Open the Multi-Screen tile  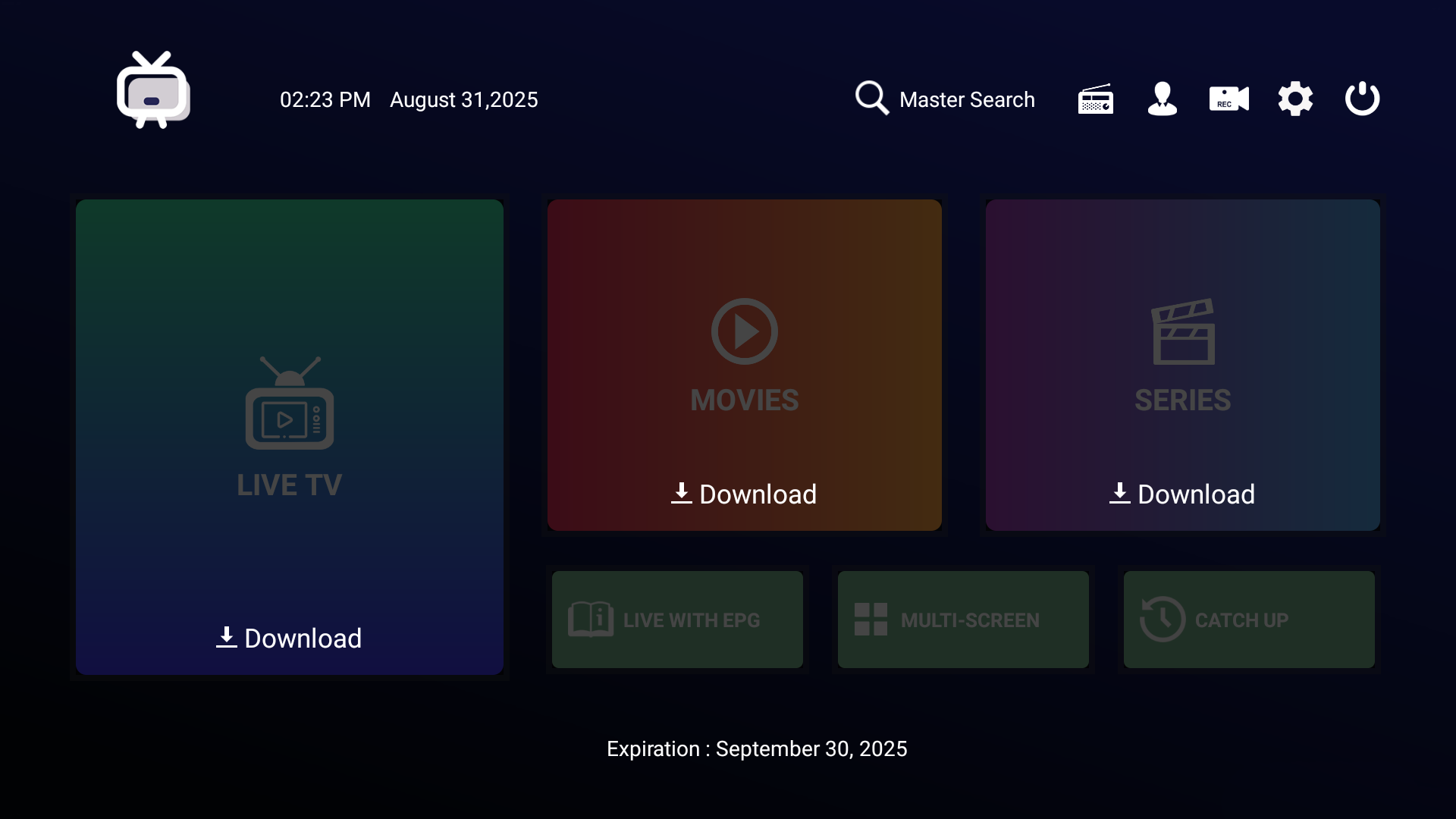point(963,620)
